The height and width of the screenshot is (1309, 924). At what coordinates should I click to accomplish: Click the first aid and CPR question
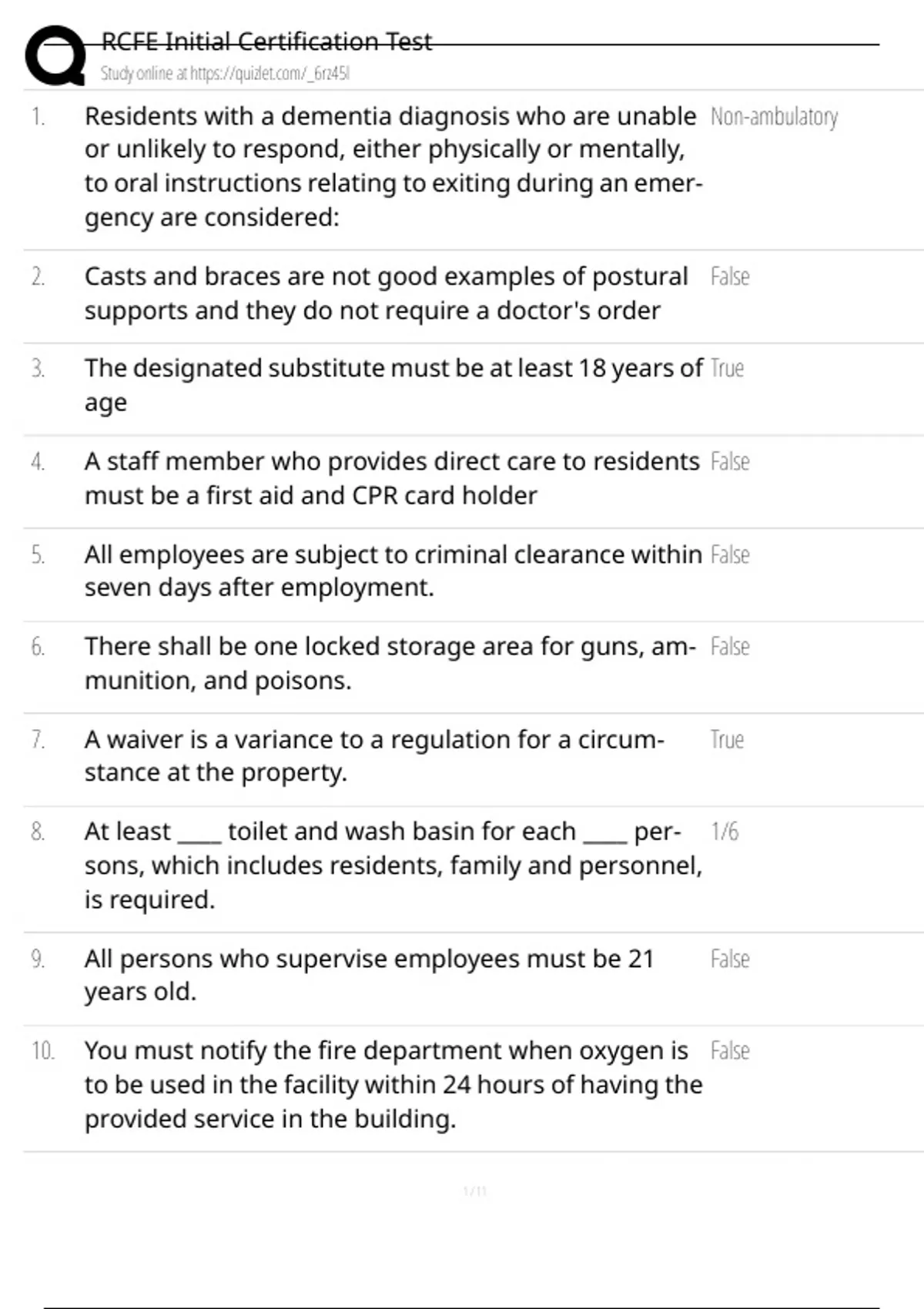[x=391, y=477]
